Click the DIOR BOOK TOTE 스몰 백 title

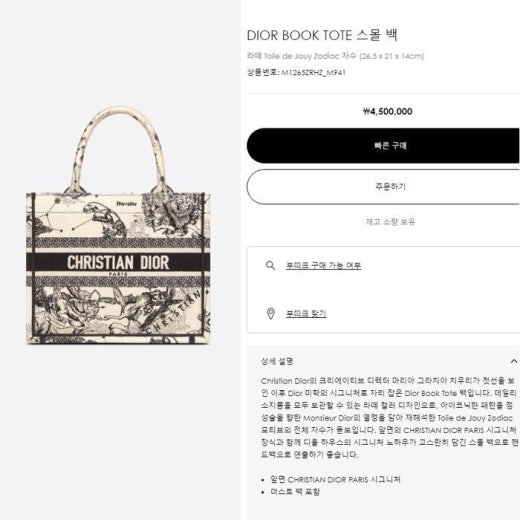(x=322, y=35)
